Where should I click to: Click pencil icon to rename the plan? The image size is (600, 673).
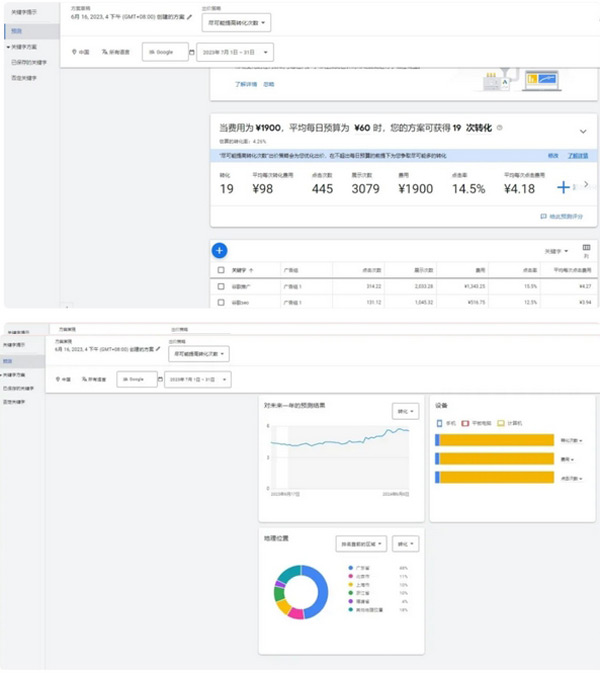tap(189, 17)
